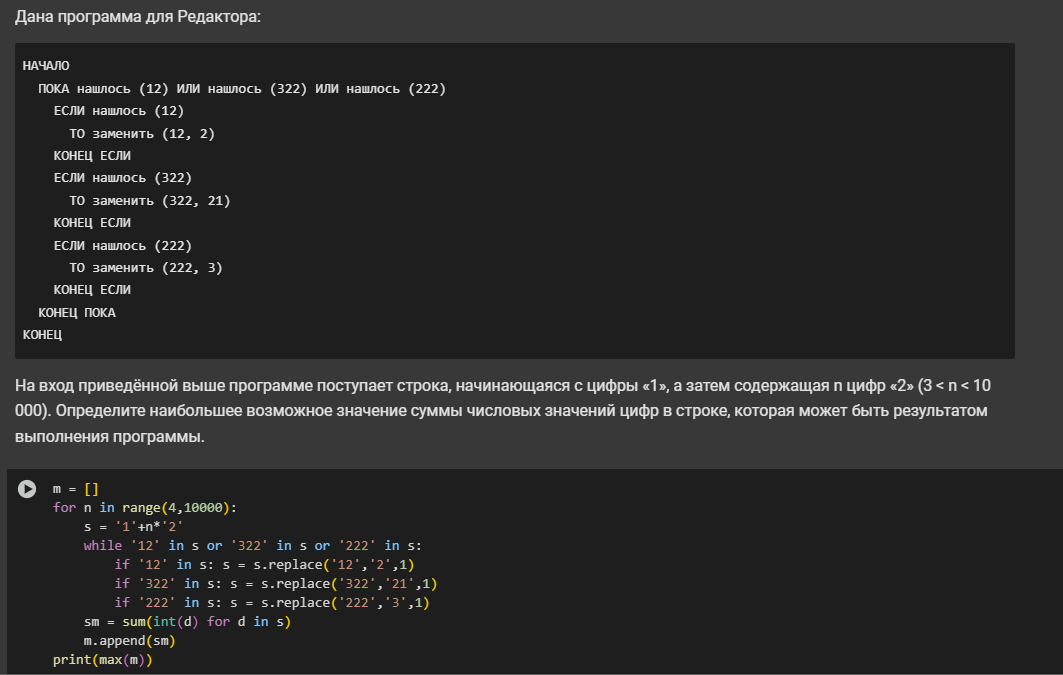Click the 'sm = sum(int(d) for d in s)' line
This screenshot has width=1063, height=675.
pos(187,621)
